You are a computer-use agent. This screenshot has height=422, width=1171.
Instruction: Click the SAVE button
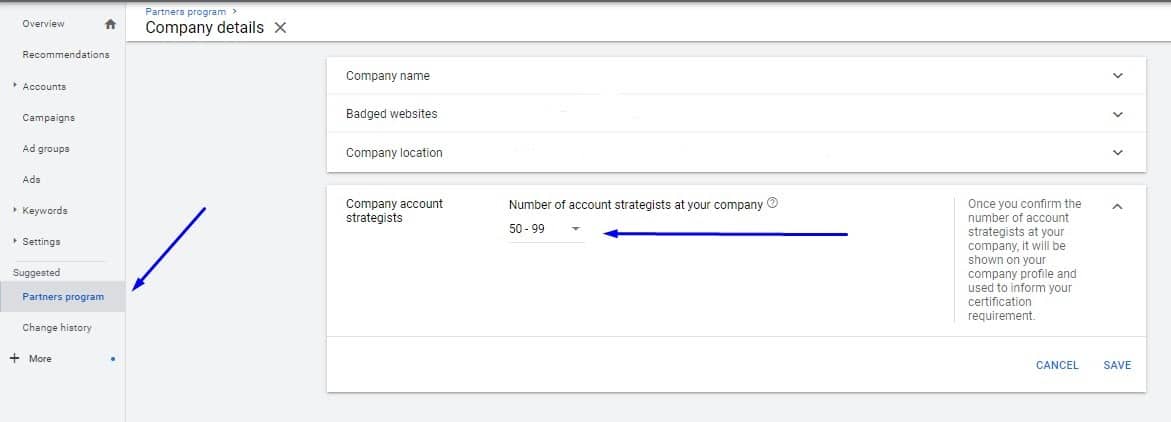click(x=1117, y=365)
